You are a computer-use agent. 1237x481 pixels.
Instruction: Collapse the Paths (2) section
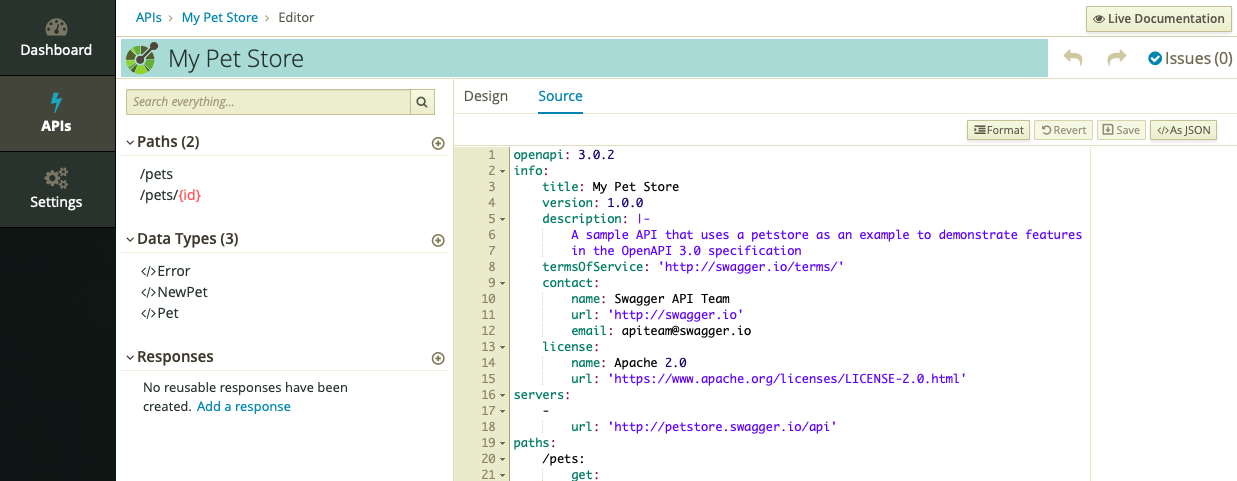pos(131,143)
